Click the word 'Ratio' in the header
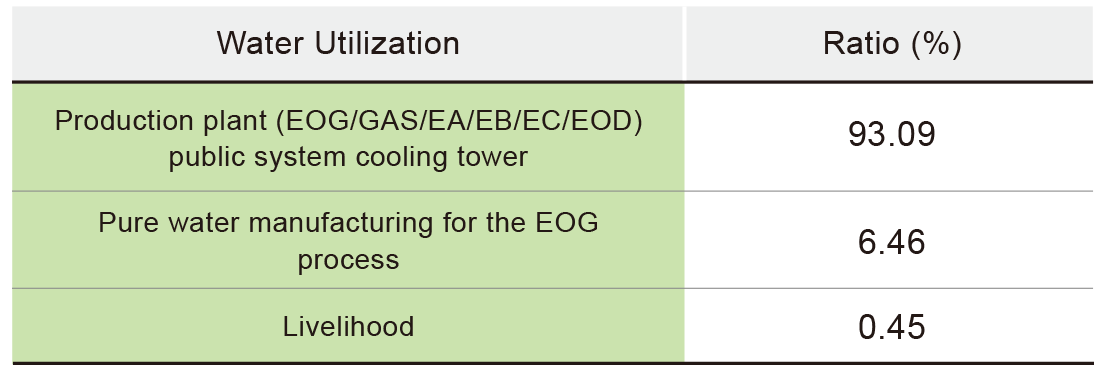The width and height of the screenshot is (1100, 370). (861, 44)
